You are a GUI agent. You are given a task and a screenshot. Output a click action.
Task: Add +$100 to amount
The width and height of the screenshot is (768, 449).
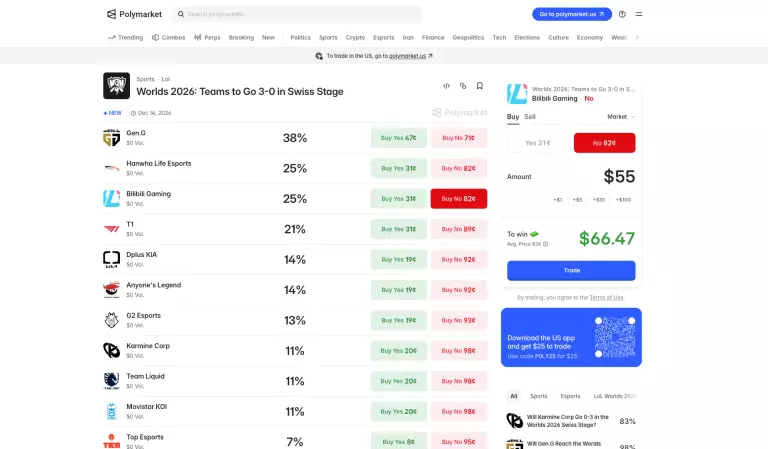[x=623, y=200]
